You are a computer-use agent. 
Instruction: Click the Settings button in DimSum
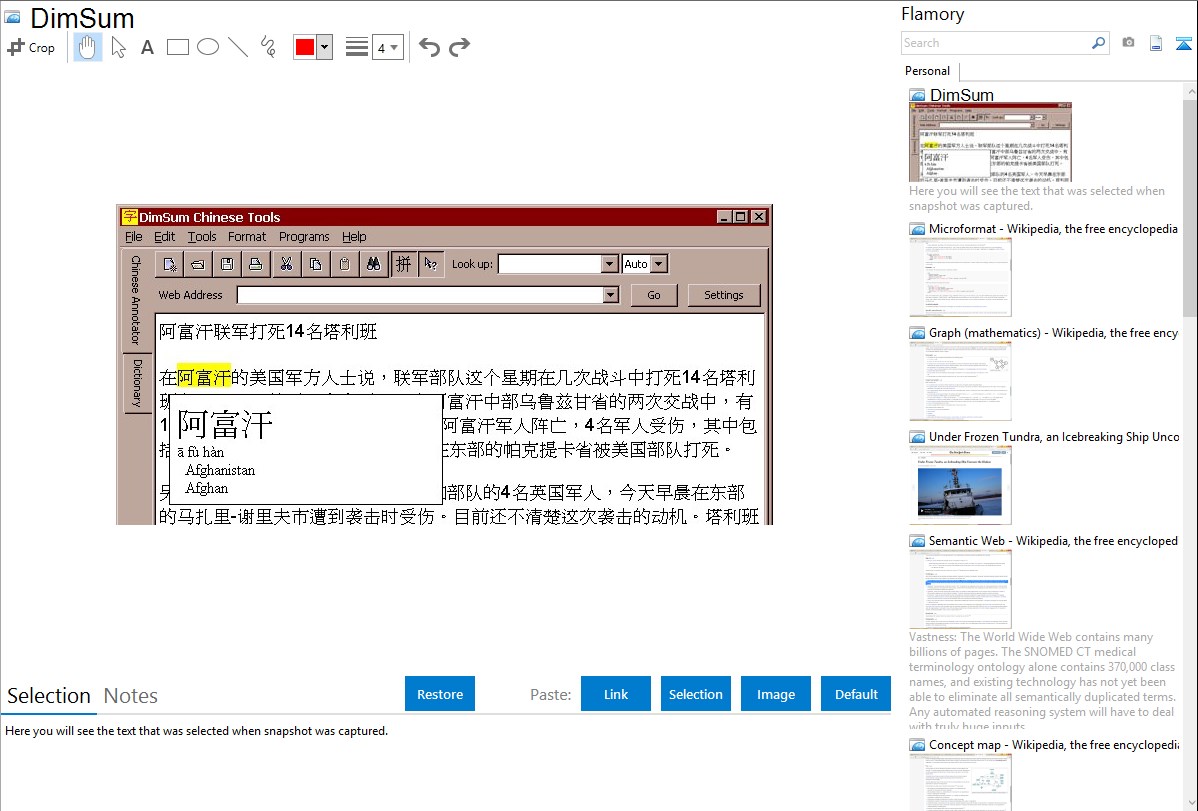[x=724, y=295]
